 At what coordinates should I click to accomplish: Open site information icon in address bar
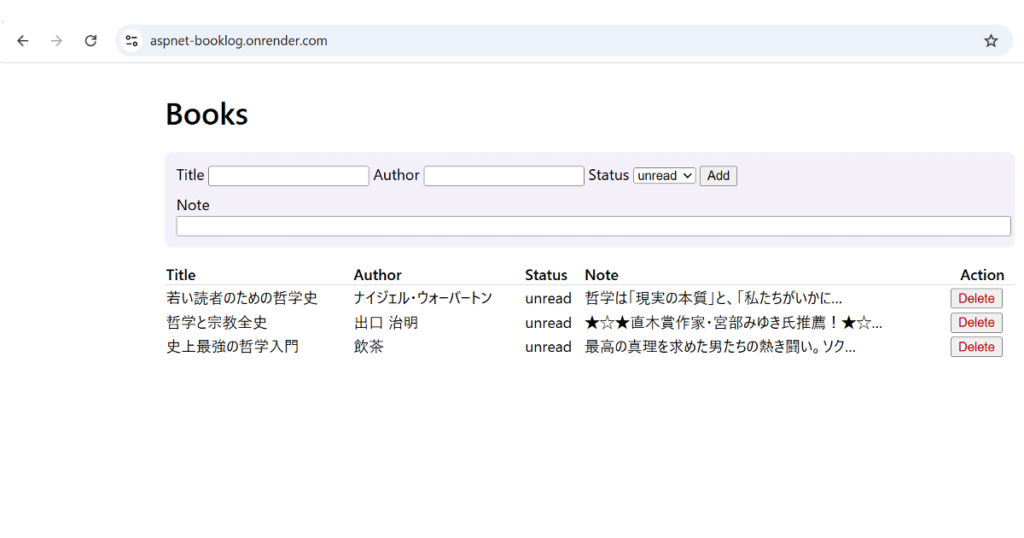coord(131,41)
